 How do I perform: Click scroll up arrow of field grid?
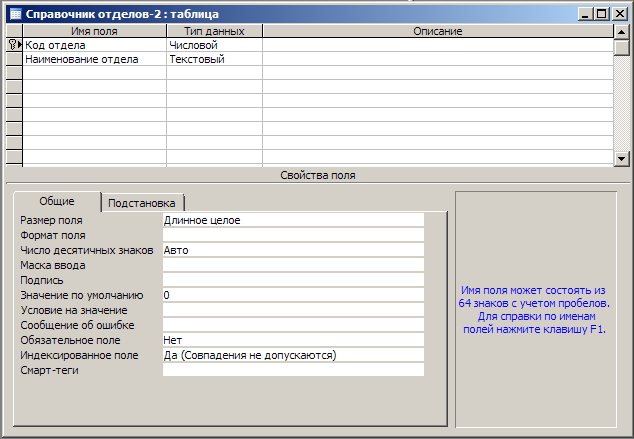pos(621,32)
